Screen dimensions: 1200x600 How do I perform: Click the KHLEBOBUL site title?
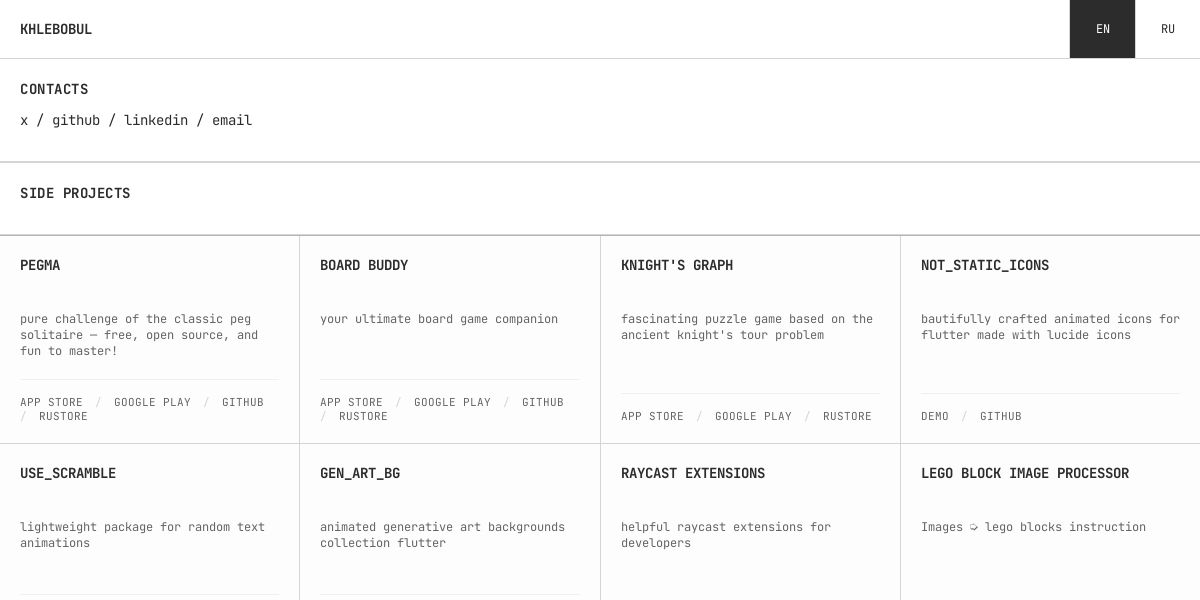(x=56, y=29)
